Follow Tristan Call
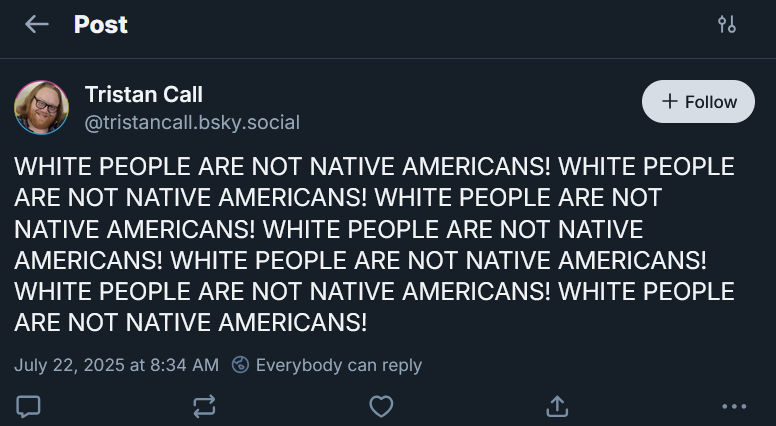 point(698,101)
